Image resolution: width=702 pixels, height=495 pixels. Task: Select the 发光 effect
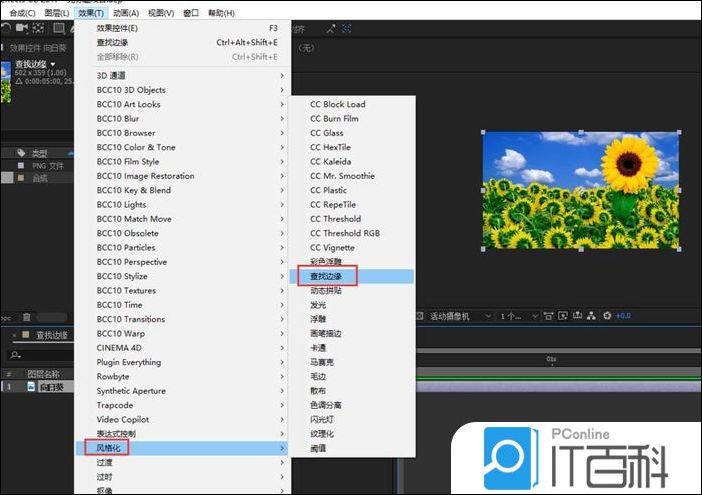pyautogui.click(x=353, y=305)
